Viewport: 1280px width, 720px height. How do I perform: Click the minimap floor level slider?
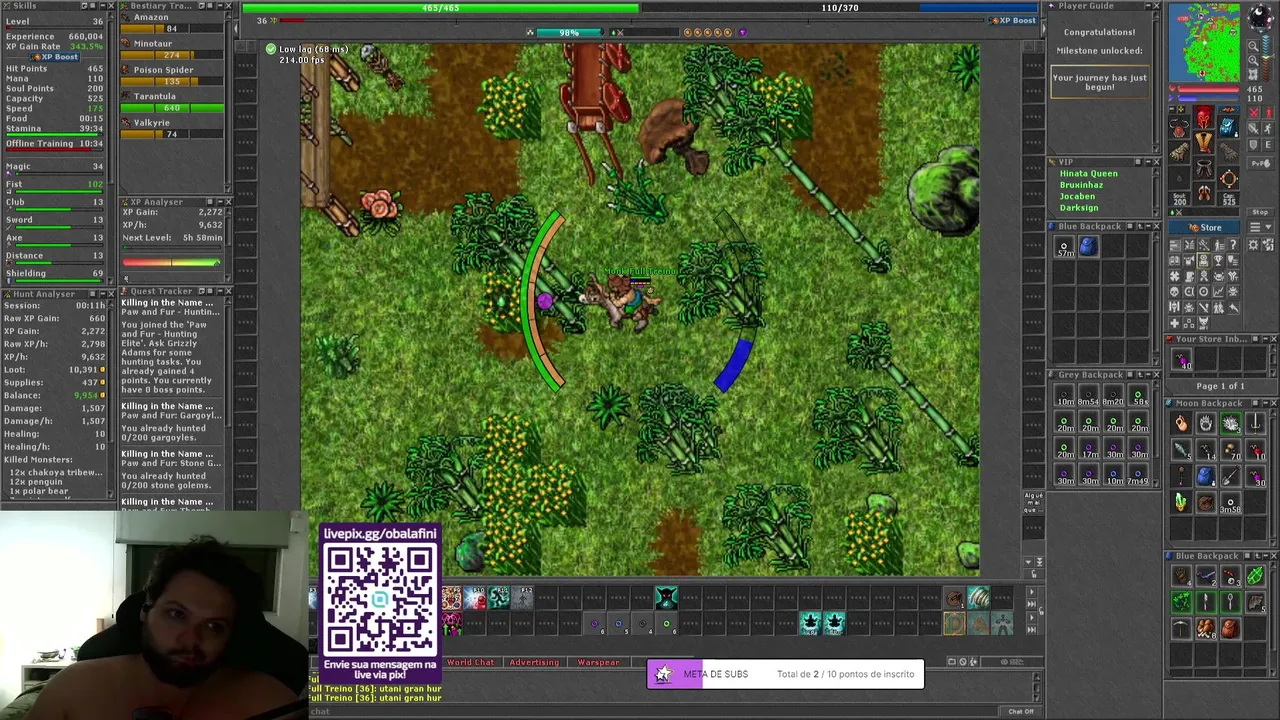[x=1267, y=59]
